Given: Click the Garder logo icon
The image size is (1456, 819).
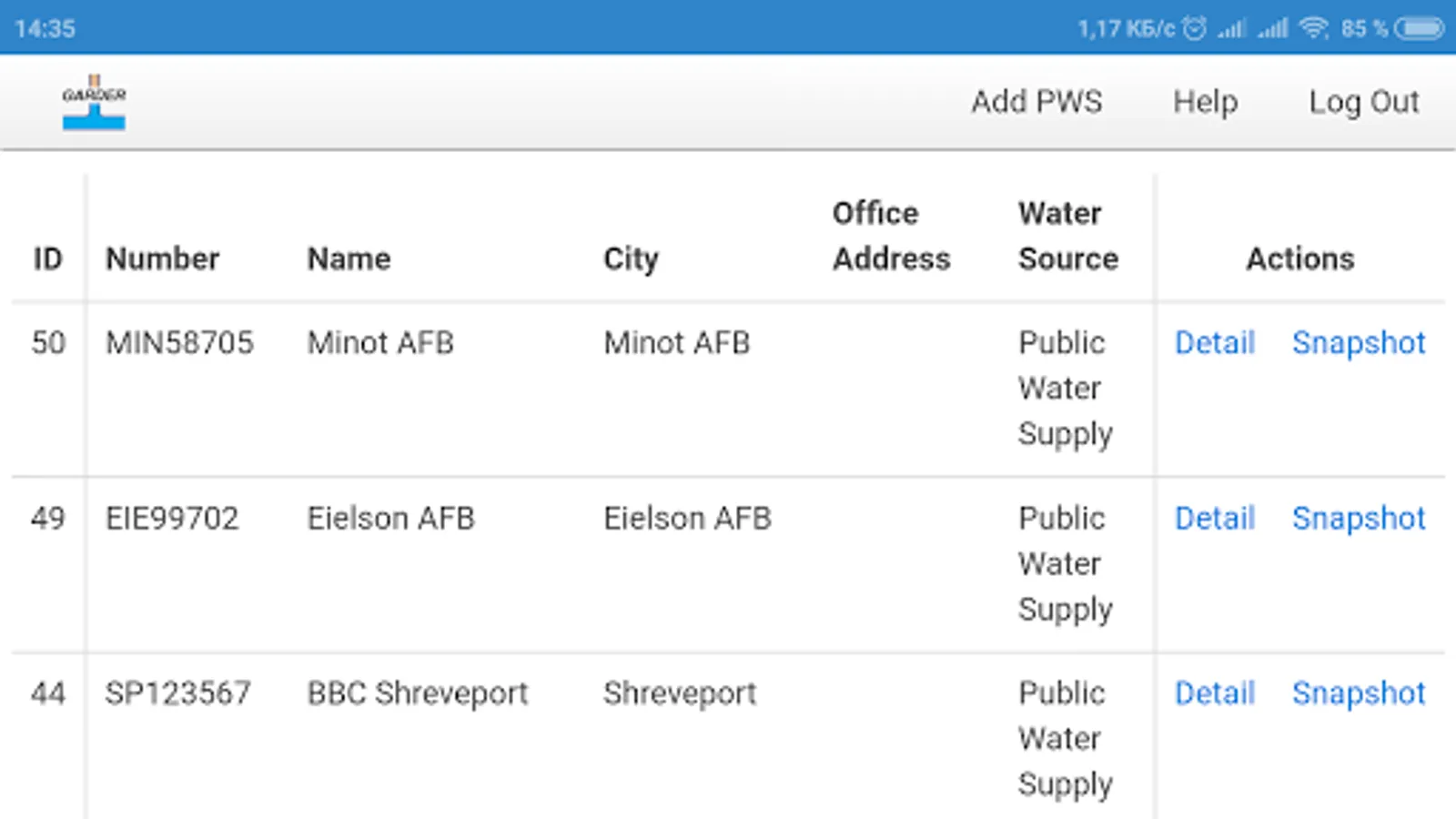Looking at the screenshot, I should click(x=94, y=102).
